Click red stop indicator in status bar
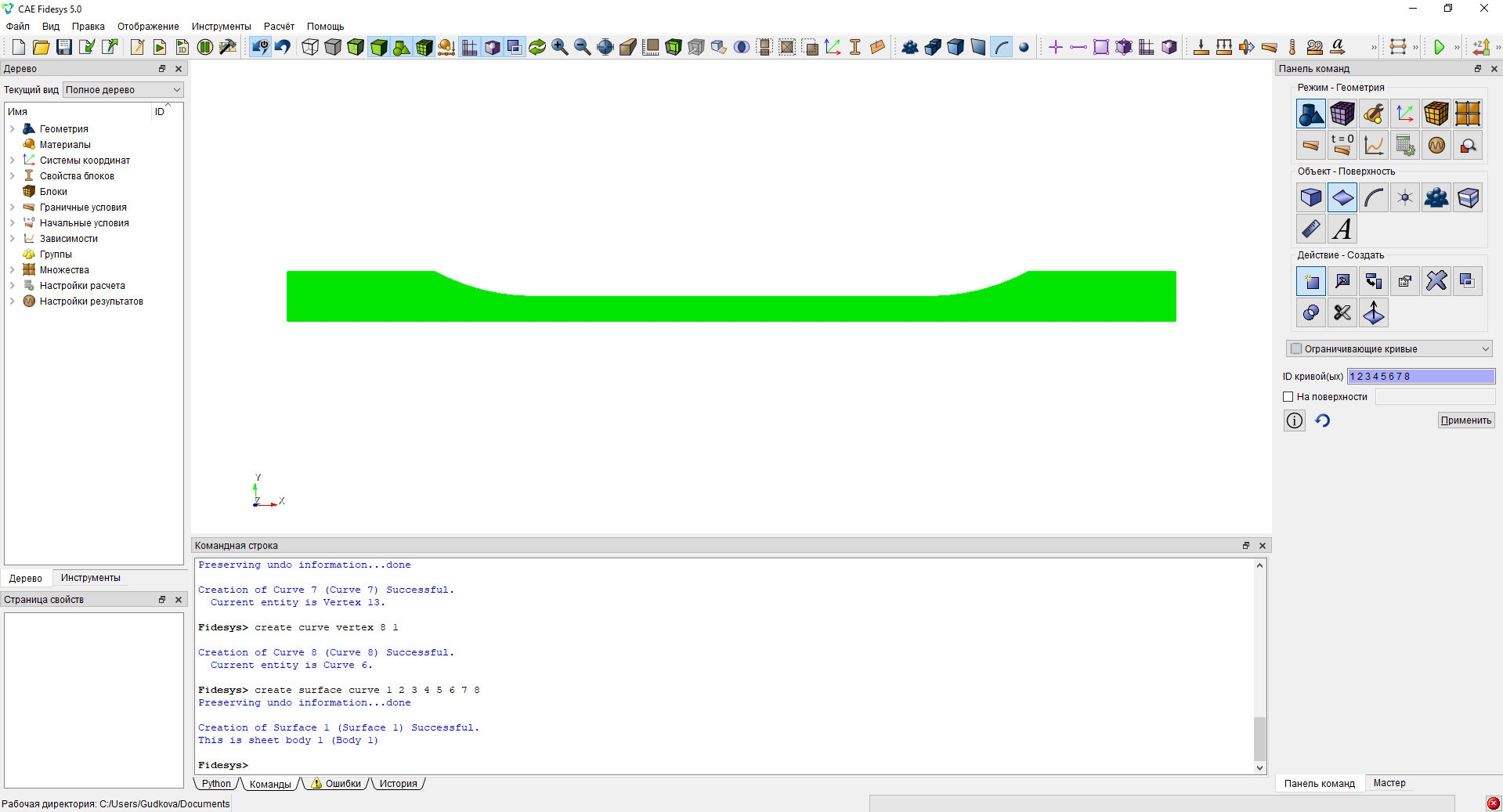 click(x=1494, y=803)
